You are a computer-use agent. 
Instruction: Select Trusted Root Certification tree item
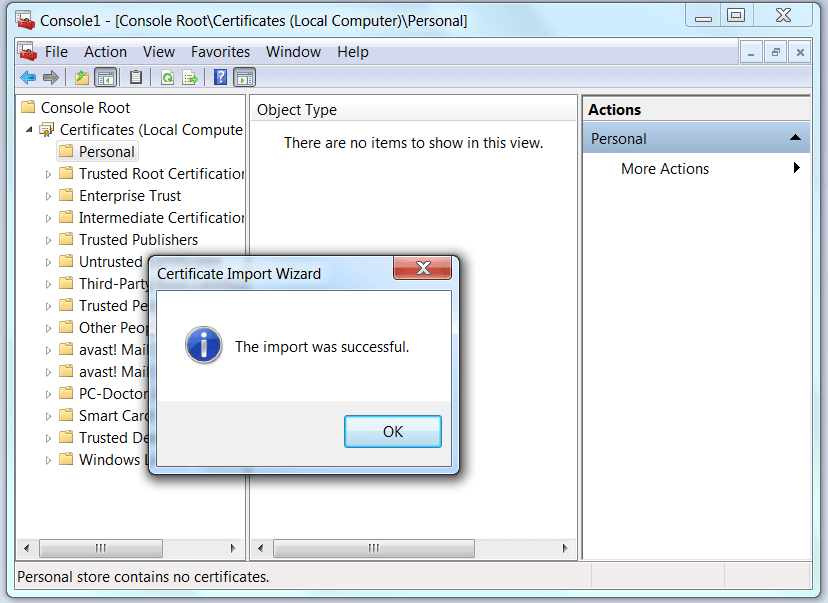pos(161,174)
